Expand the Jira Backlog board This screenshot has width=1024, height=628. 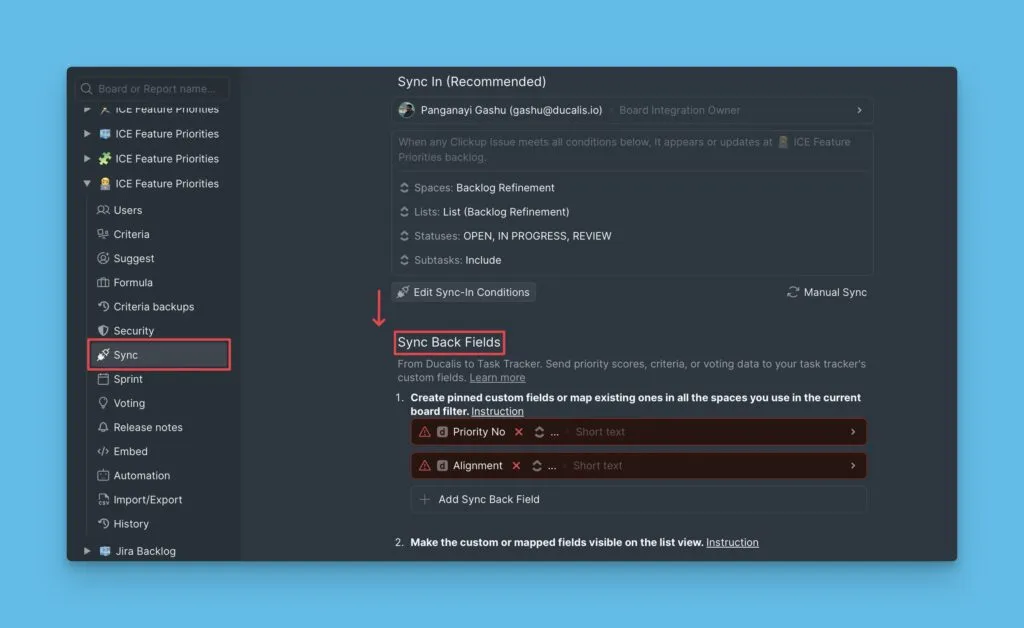pyautogui.click(x=87, y=551)
